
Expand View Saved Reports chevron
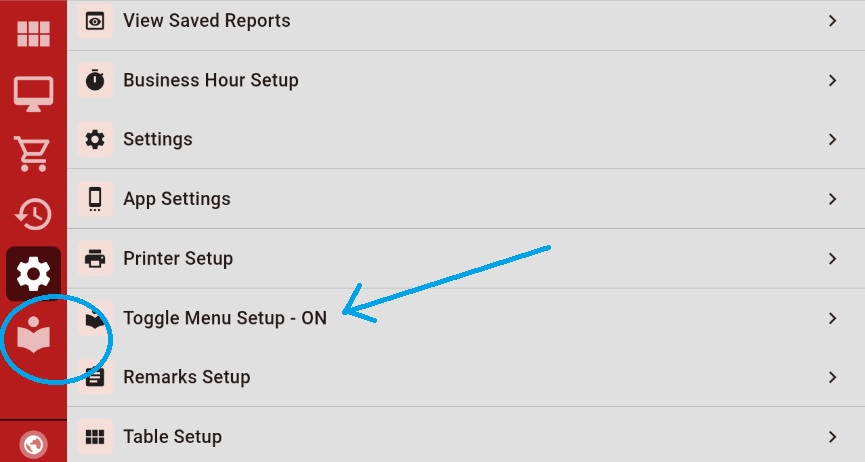click(x=832, y=21)
